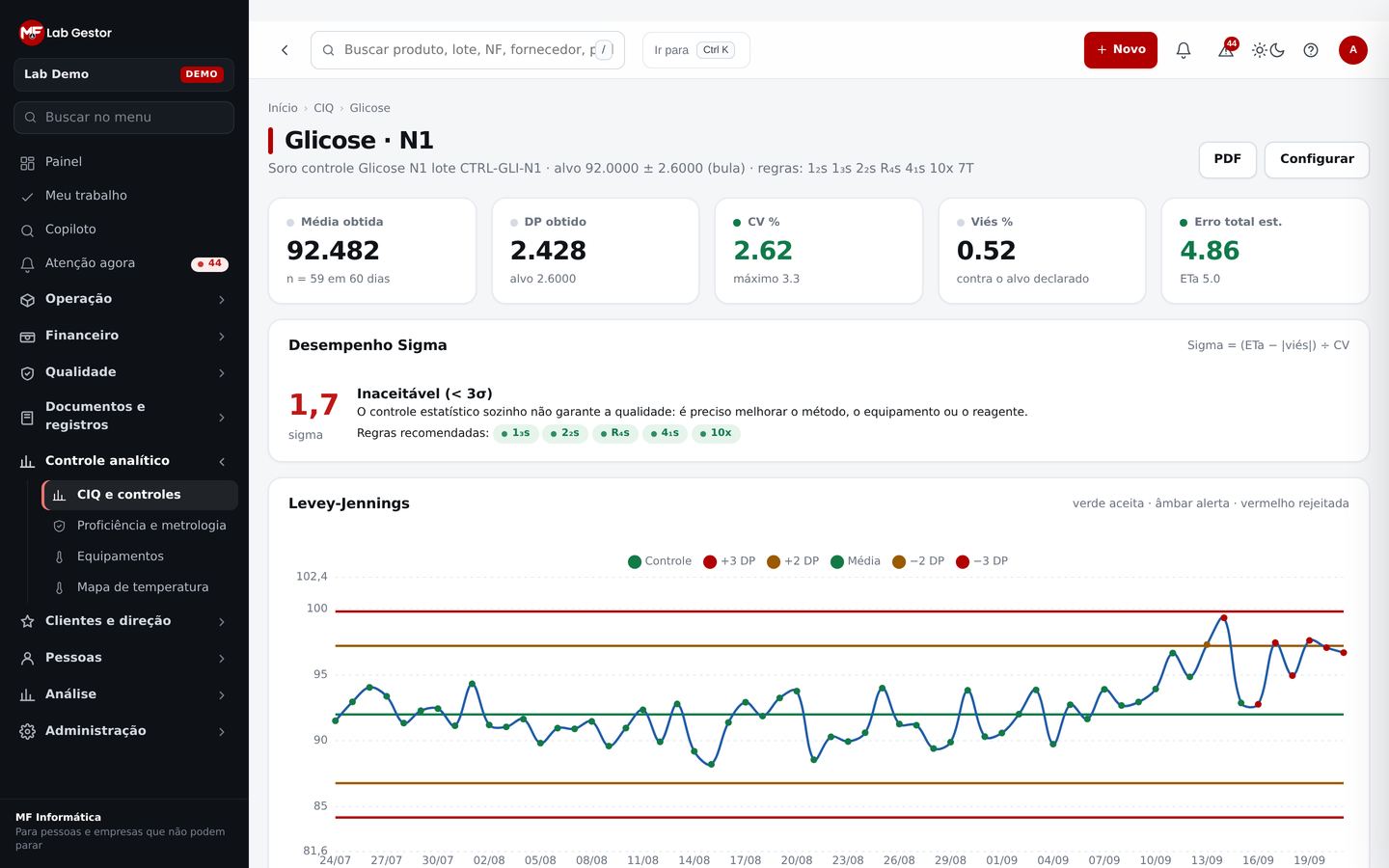Open the user avatar A
Viewport: 1389px width, 868px height.
(1353, 50)
